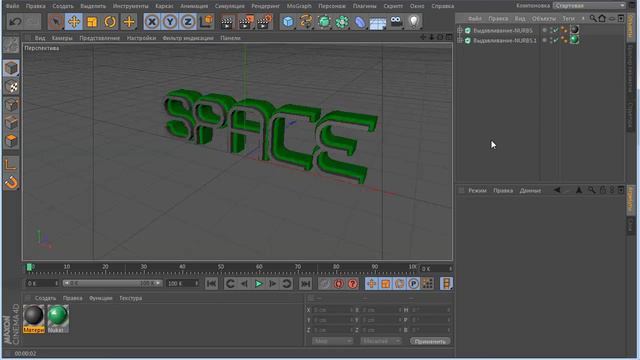This screenshot has width=640, height=360.
Task: Click Record Active Objects red button
Action: [324, 284]
